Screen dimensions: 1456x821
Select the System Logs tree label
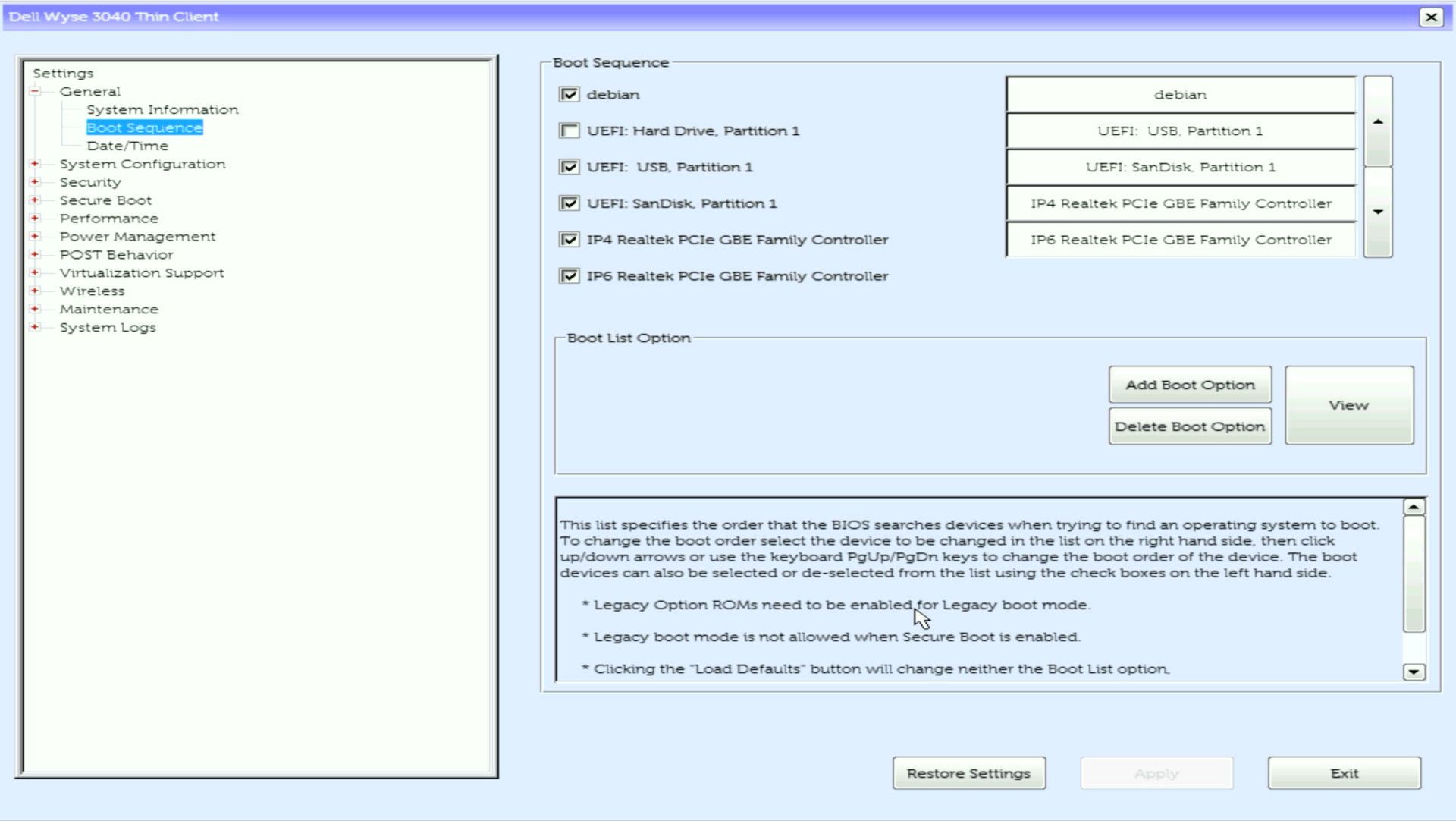coord(108,328)
